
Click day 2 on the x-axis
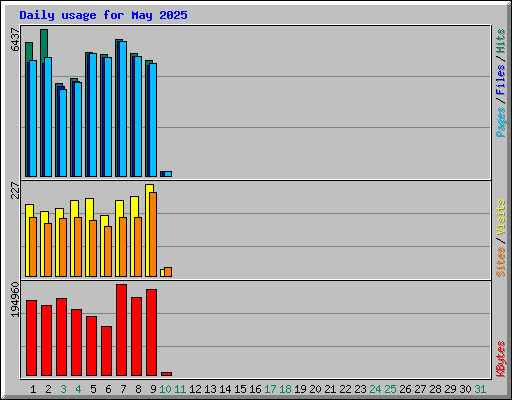pyautogui.click(x=48, y=389)
